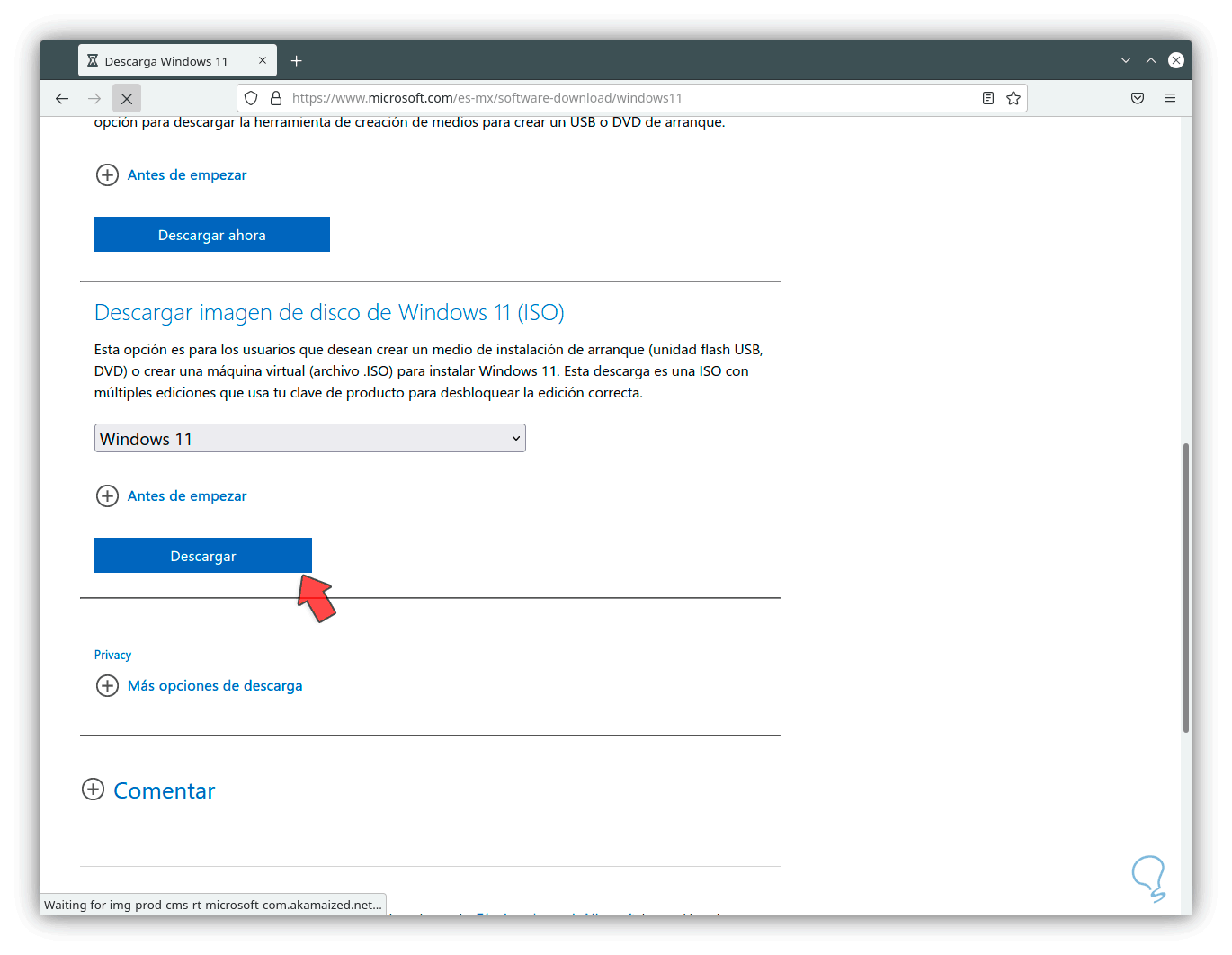Stop loading the page
The image size is (1232, 955).
pos(127,99)
